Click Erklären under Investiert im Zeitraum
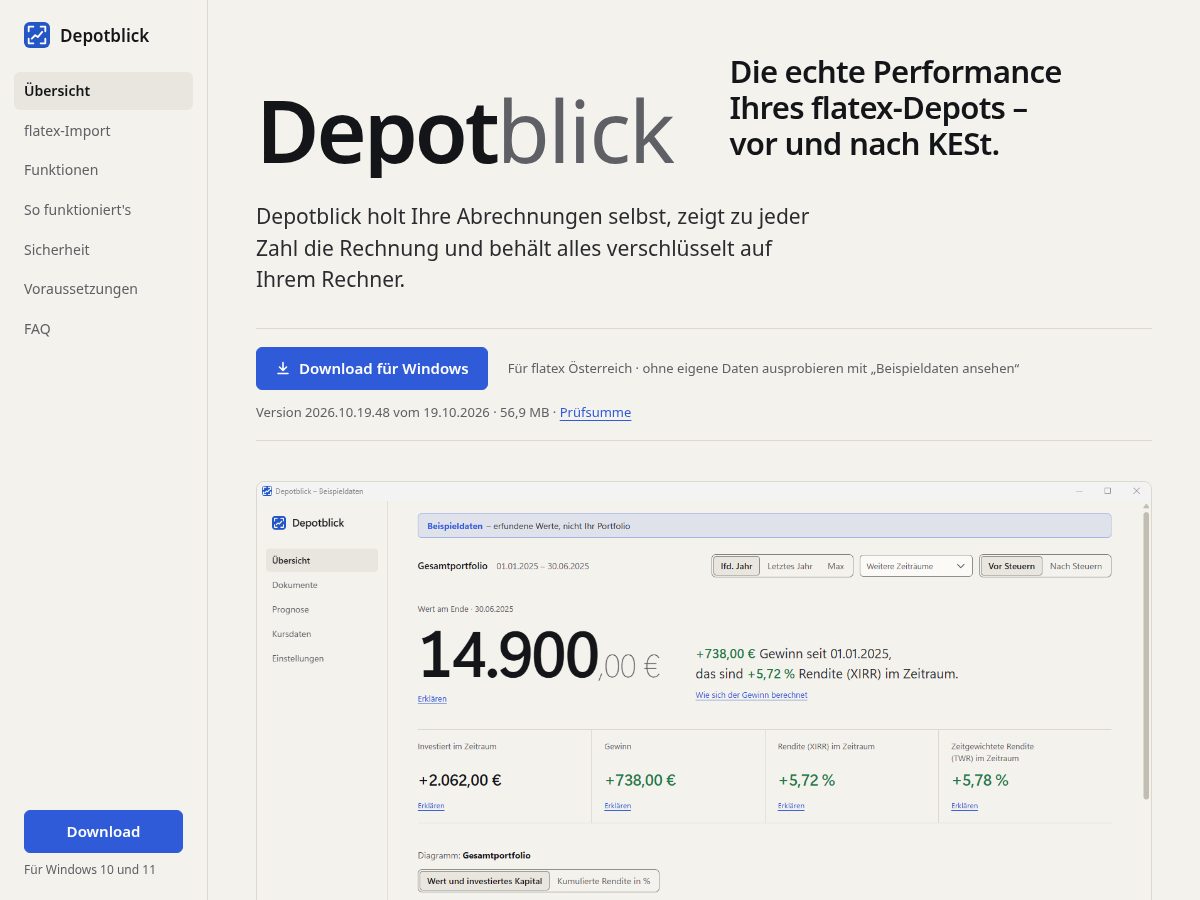 431,806
